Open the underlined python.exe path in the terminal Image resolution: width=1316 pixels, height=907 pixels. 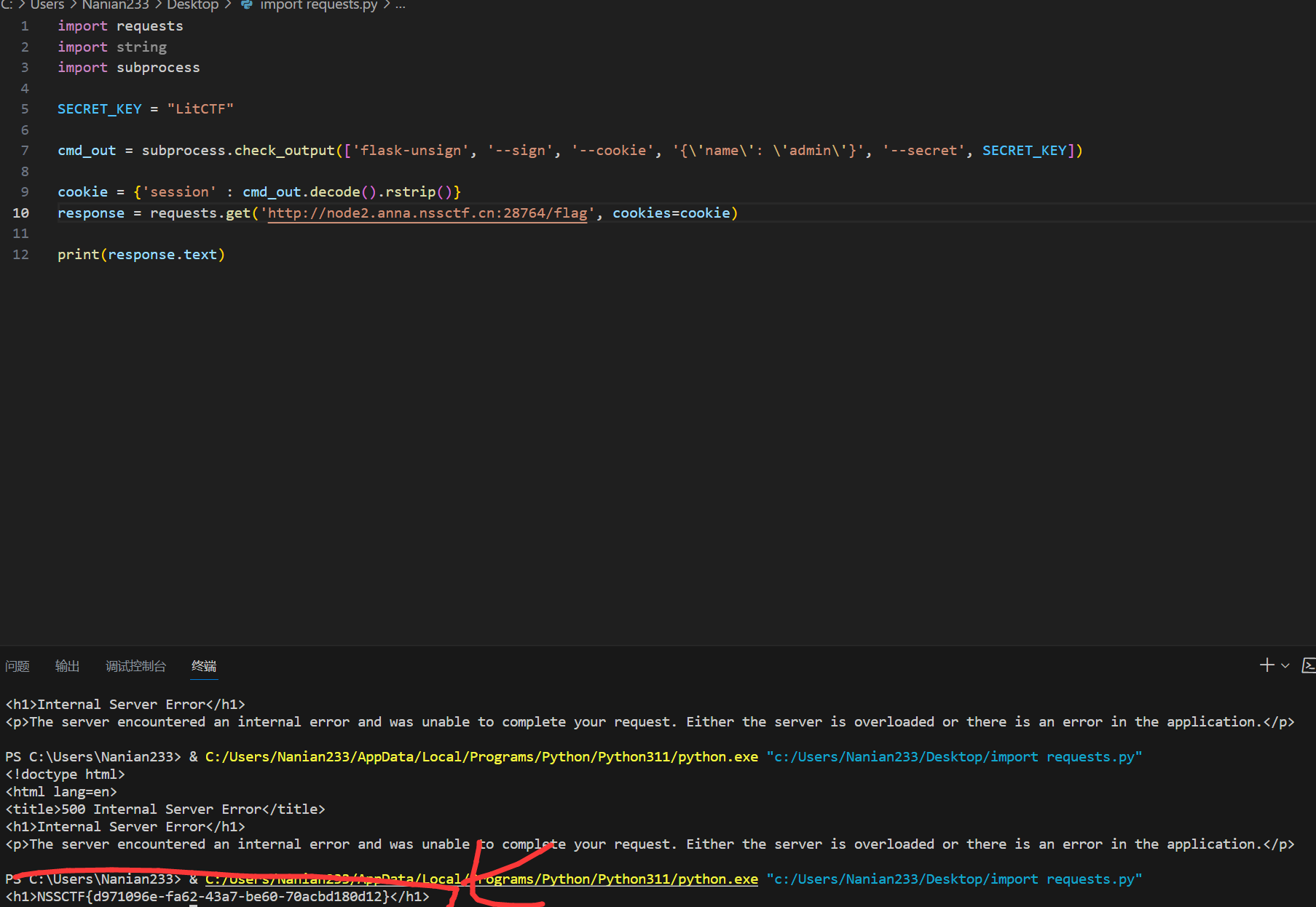(481, 879)
